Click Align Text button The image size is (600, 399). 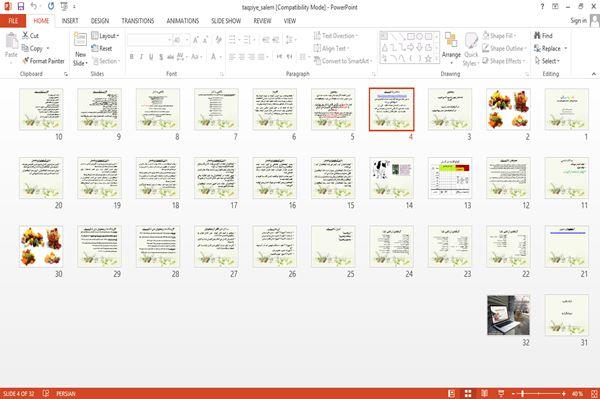tap(331, 48)
